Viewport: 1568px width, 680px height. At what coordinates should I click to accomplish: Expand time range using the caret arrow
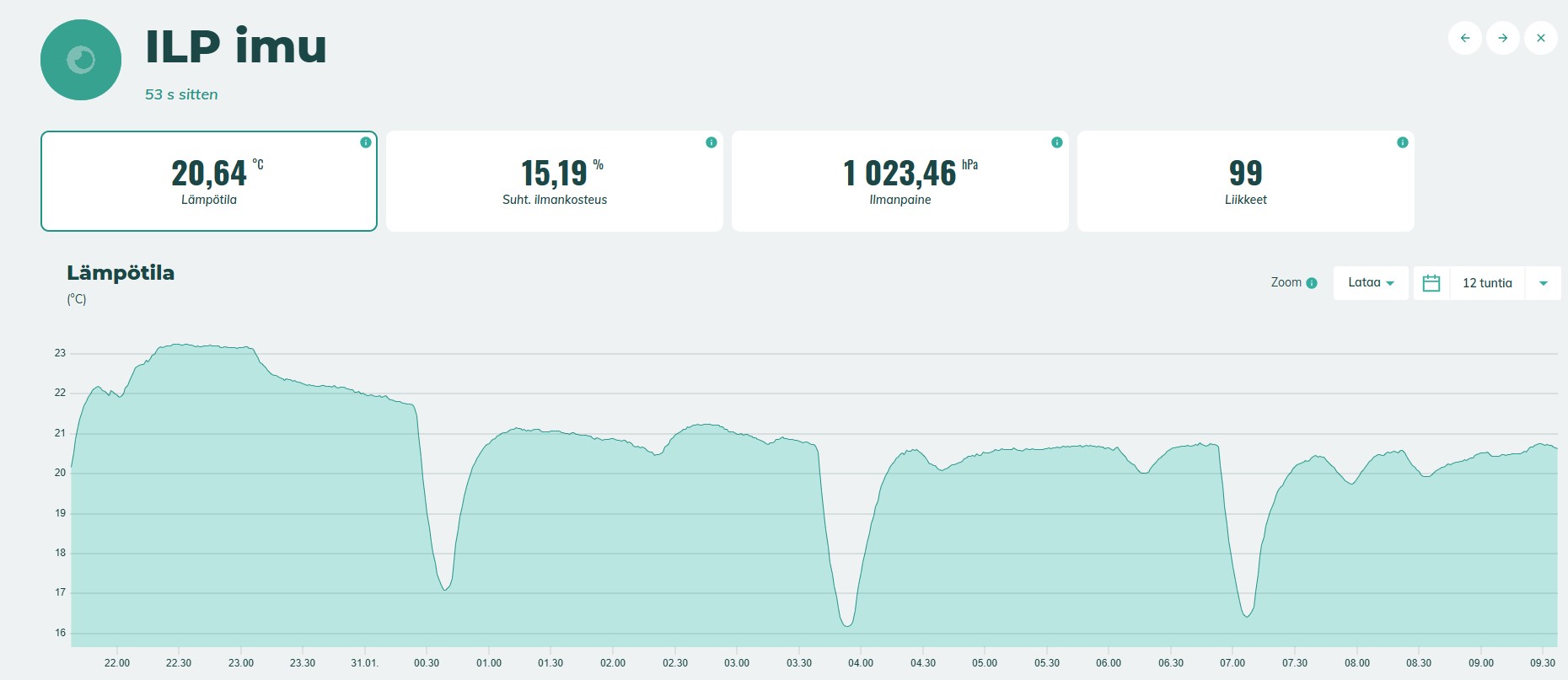point(1544,283)
